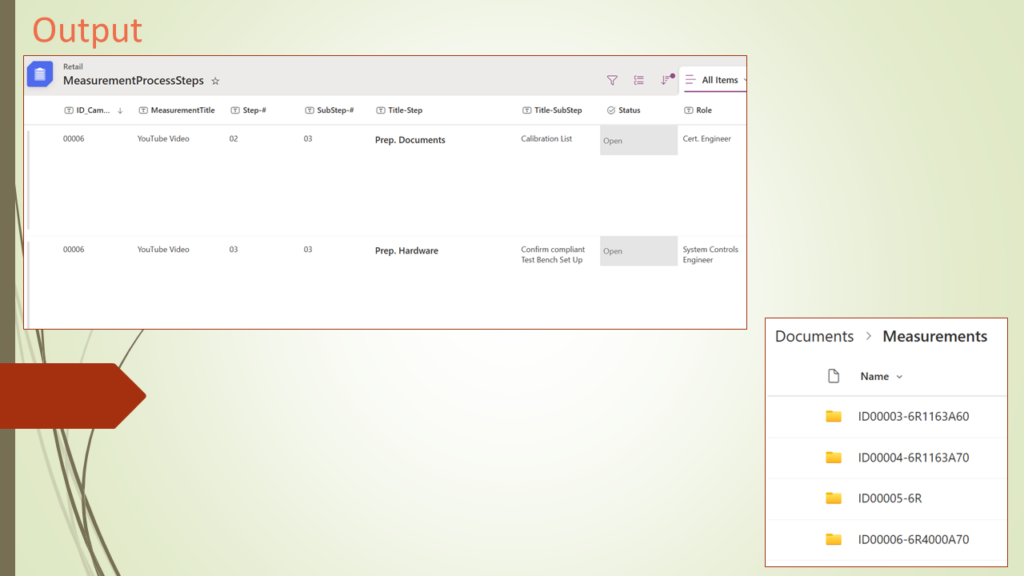1024x576 pixels.
Task: Click the Title-Step column header
Action: tap(400, 110)
